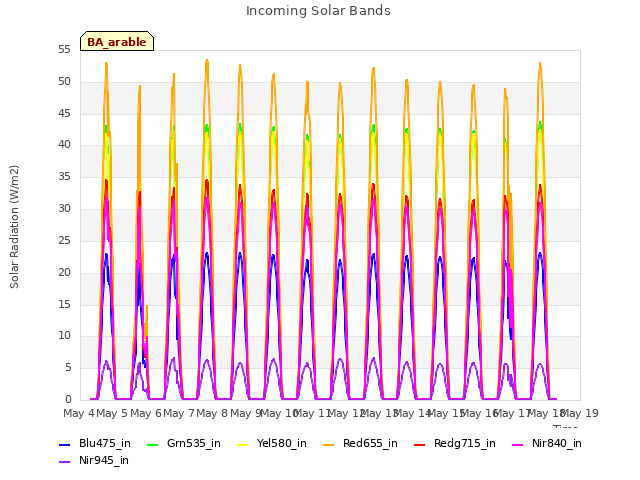
Task: Click the 20 y-axis tick label
Action: coord(64,272)
